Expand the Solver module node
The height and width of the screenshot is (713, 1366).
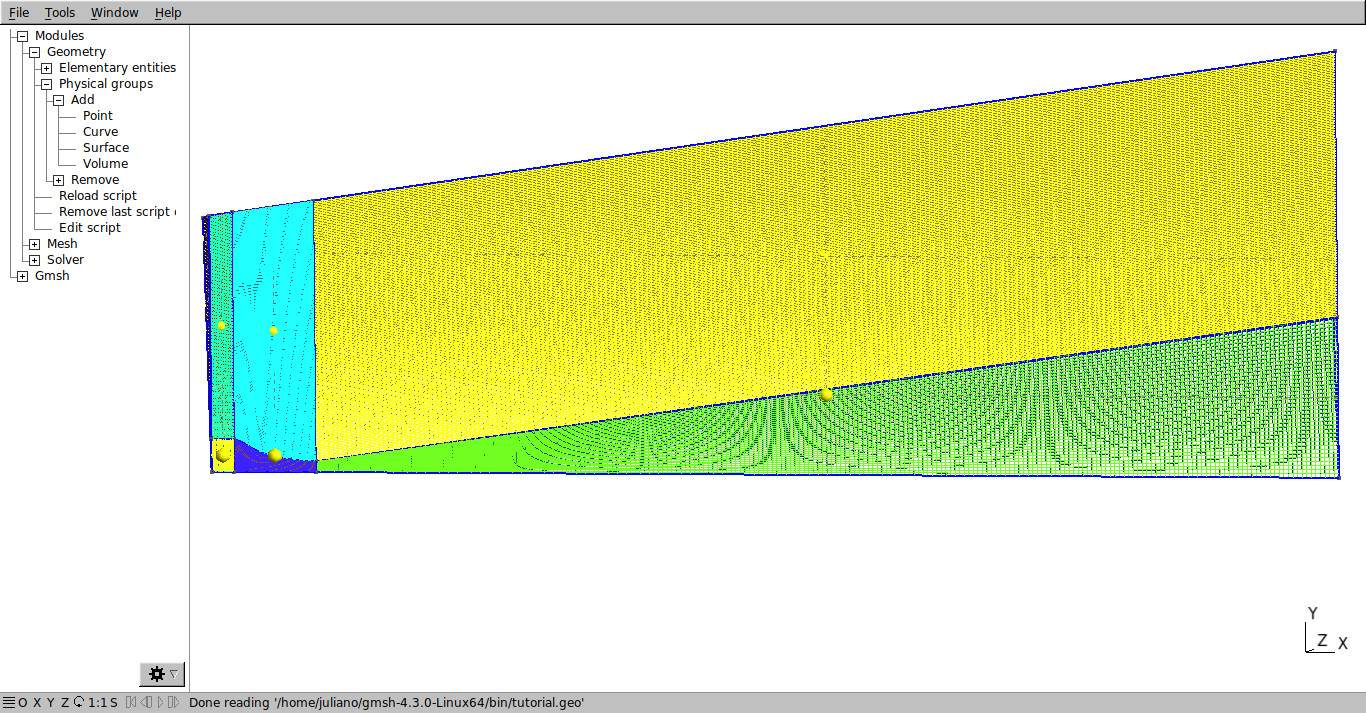[x=34, y=260]
